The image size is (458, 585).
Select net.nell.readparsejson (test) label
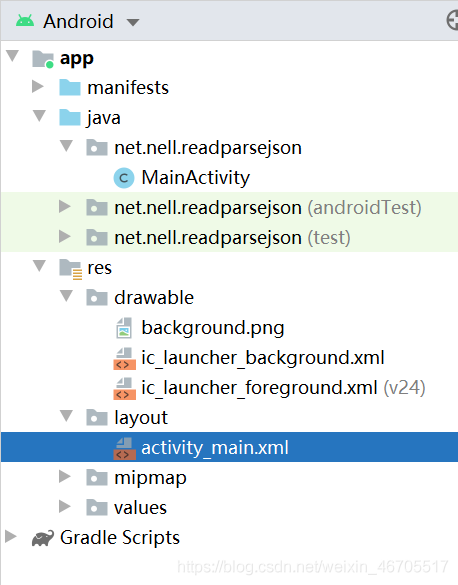click(x=232, y=238)
